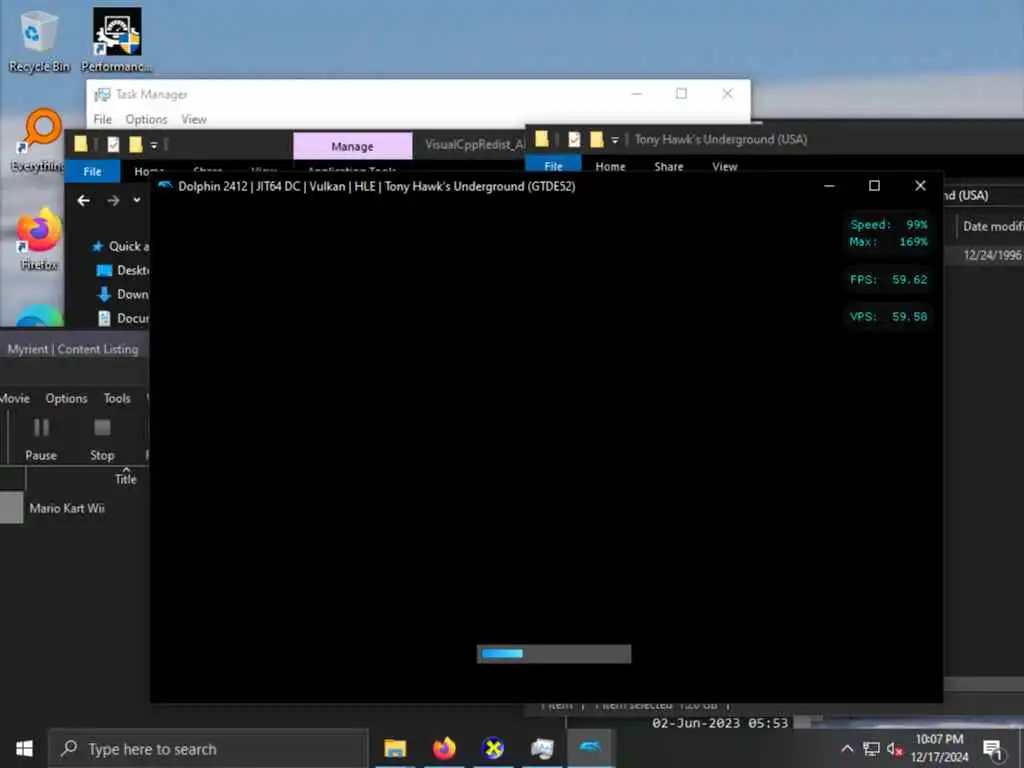Open Desktop folder in Explorer navigation pane
Image resolution: width=1024 pixels, height=768 pixels.
coord(123,270)
